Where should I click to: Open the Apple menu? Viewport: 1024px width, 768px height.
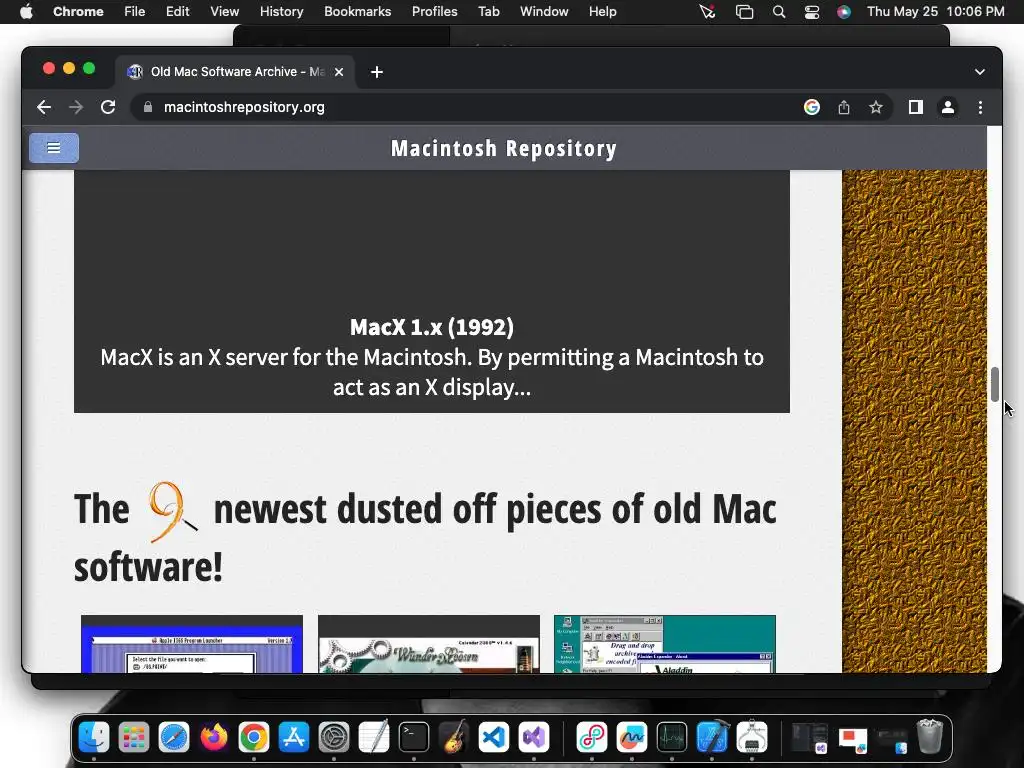[x=26, y=12]
